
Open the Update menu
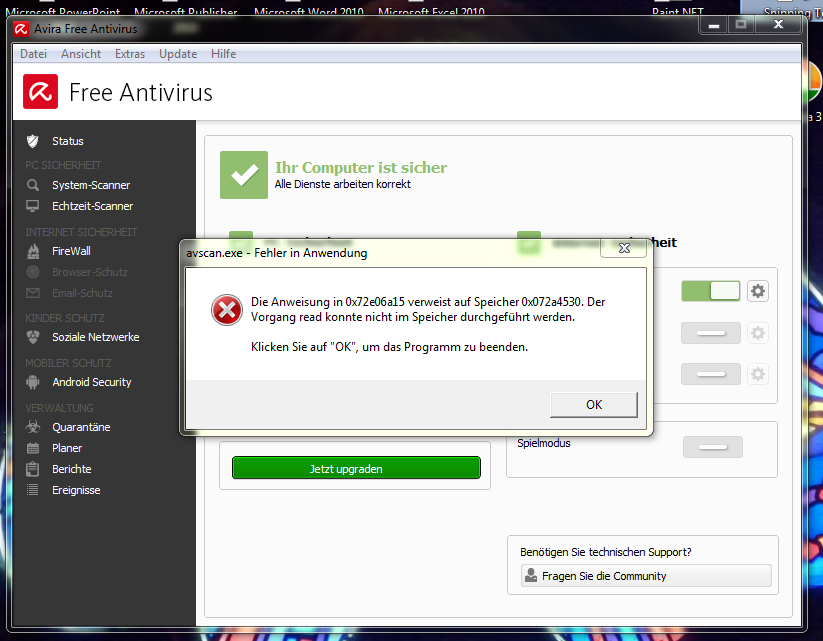point(178,54)
